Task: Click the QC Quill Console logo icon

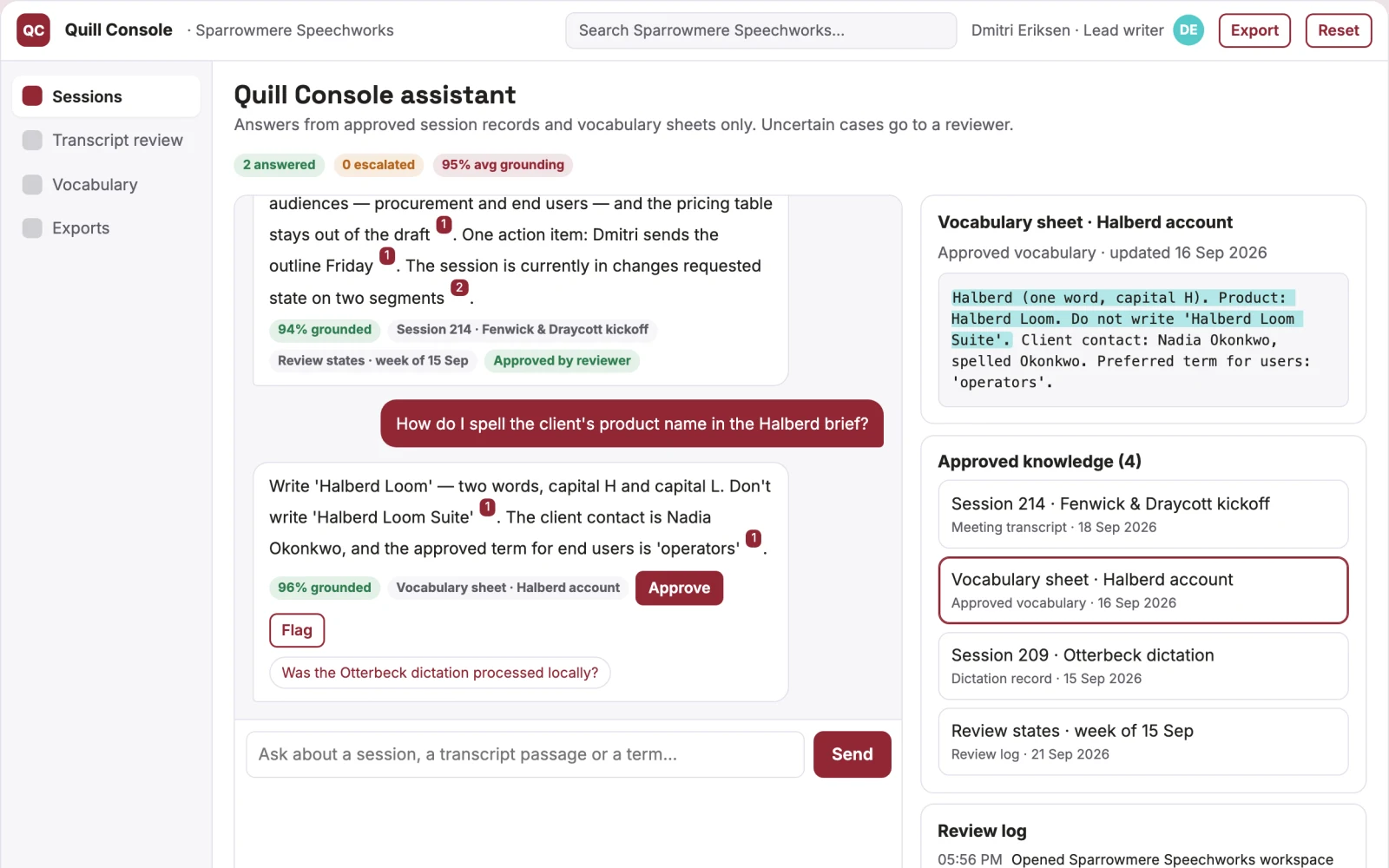Action: pyautogui.click(x=33, y=30)
